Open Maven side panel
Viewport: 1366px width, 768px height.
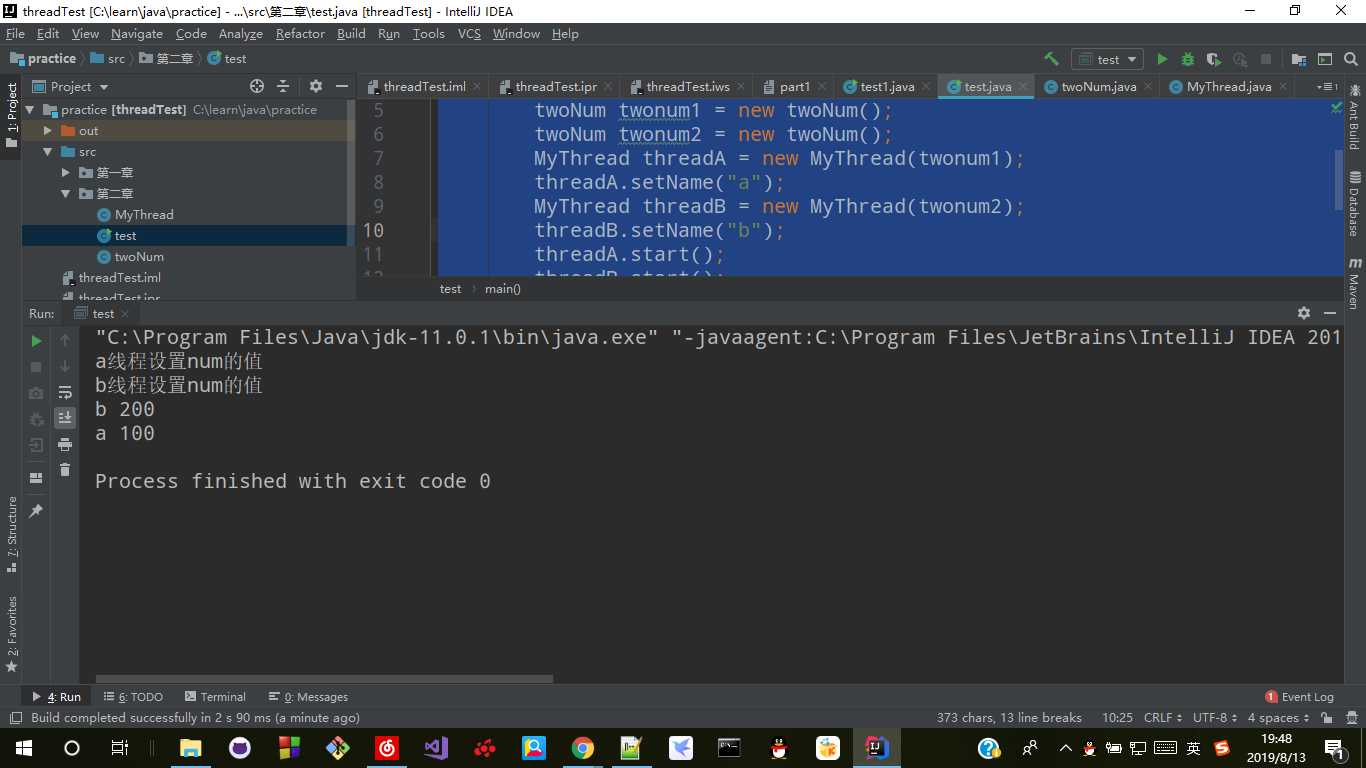(x=1354, y=284)
